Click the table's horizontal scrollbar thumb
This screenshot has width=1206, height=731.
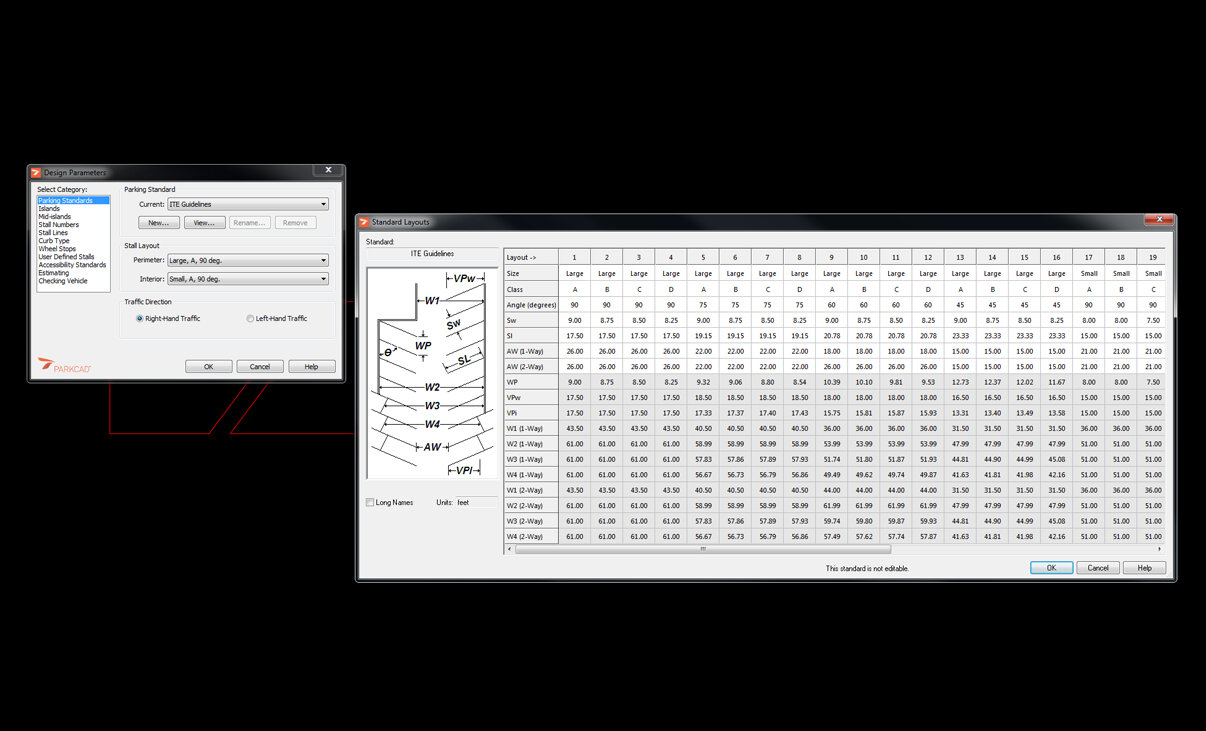coord(703,549)
